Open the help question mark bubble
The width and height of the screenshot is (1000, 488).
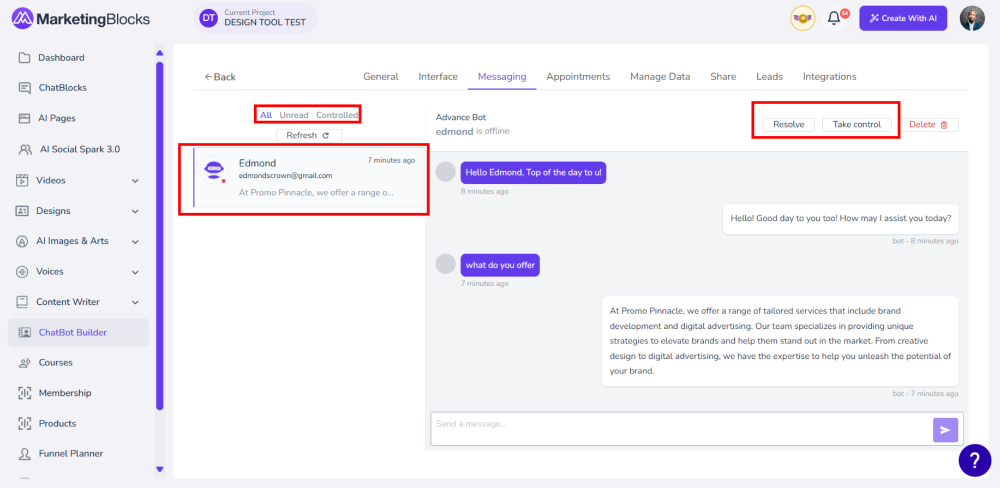click(x=975, y=460)
